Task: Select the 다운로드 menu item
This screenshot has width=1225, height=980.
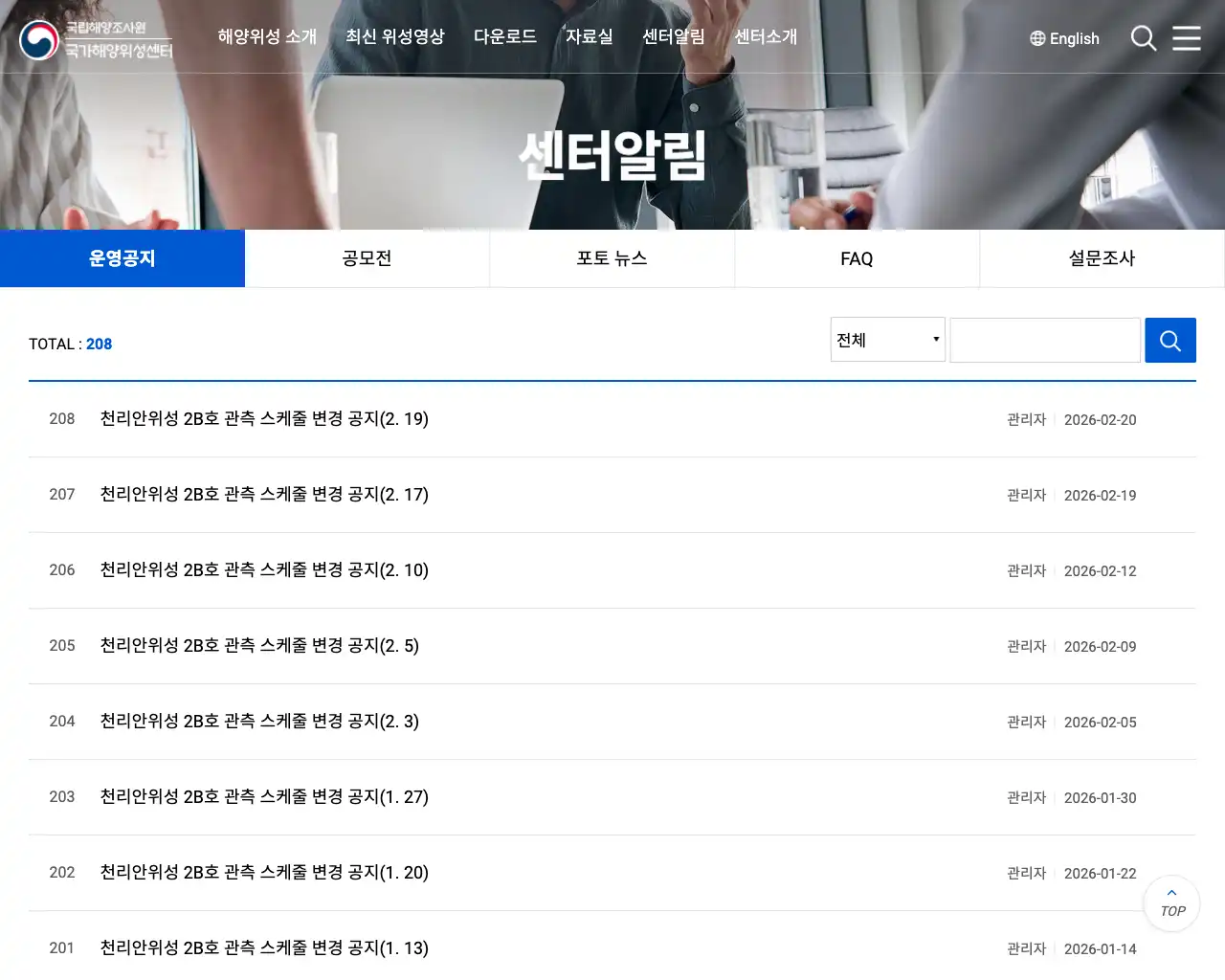Action: click(505, 36)
